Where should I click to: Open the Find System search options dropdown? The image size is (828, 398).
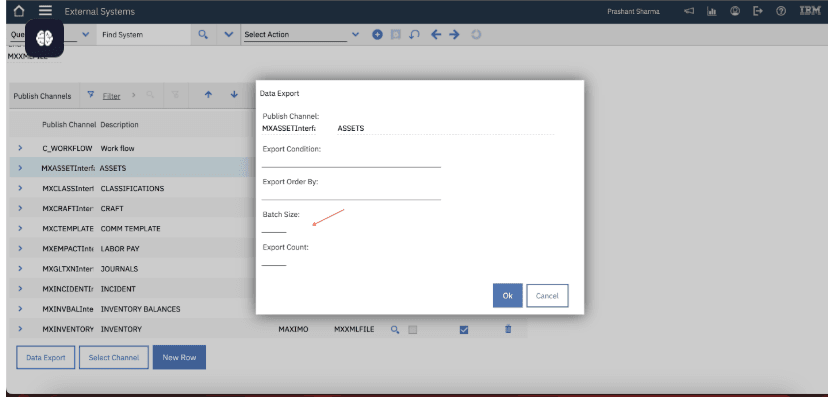(228, 34)
